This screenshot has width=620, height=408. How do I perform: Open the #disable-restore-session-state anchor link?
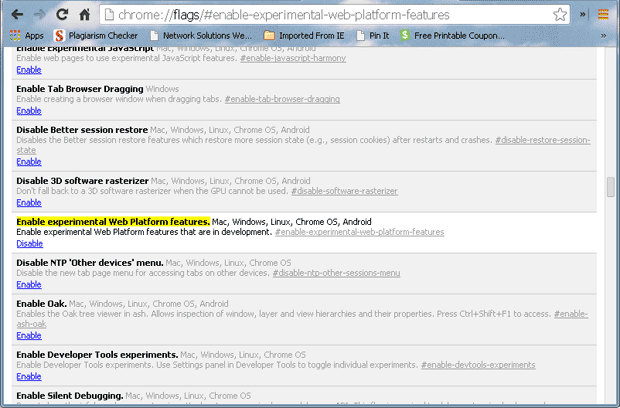tap(542, 140)
